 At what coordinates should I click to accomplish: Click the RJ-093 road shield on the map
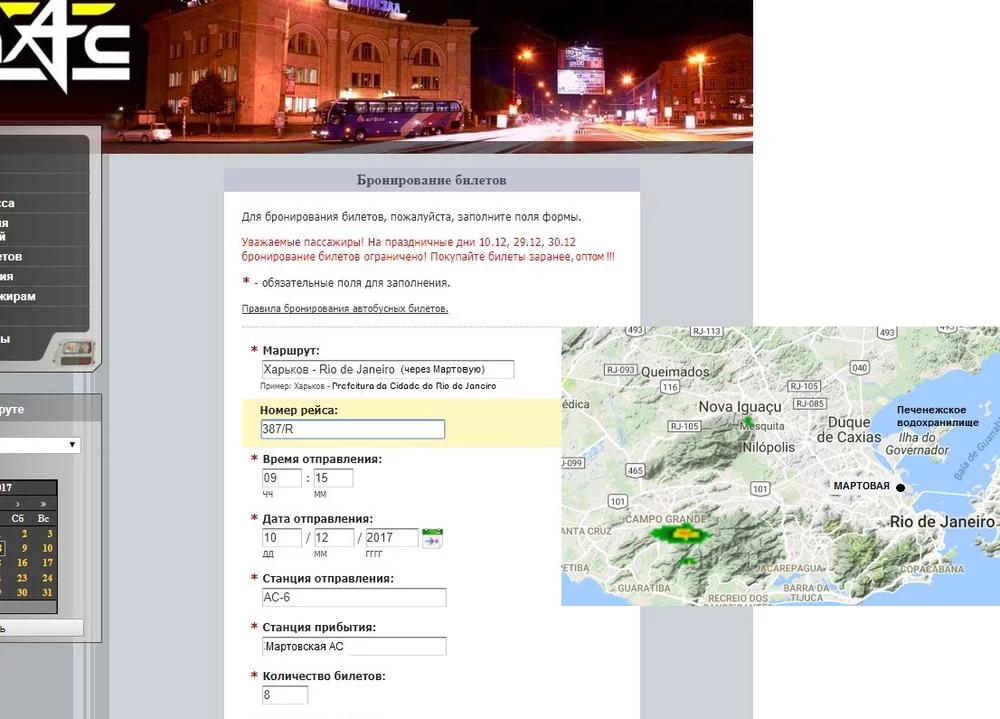pos(621,369)
